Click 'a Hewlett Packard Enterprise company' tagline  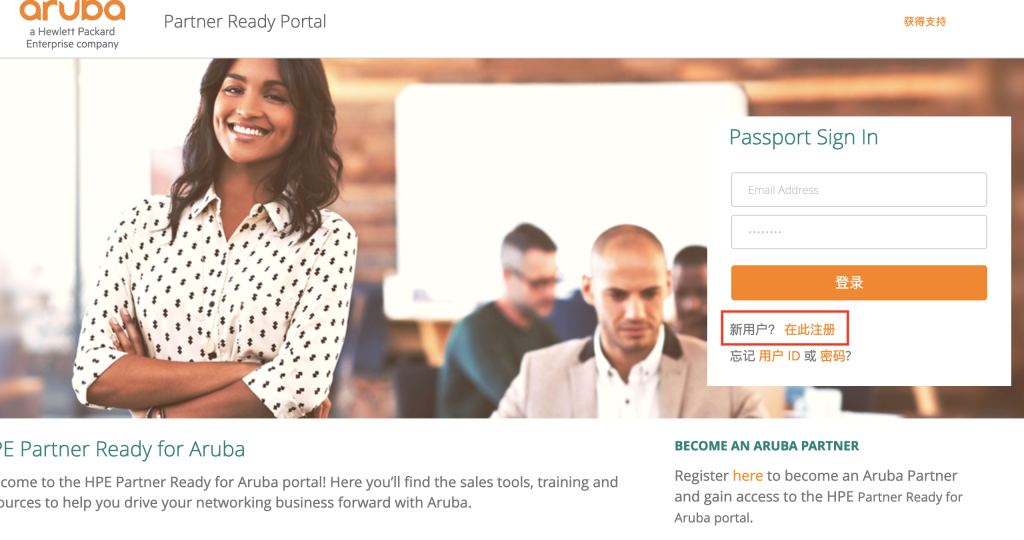[72, 38]
